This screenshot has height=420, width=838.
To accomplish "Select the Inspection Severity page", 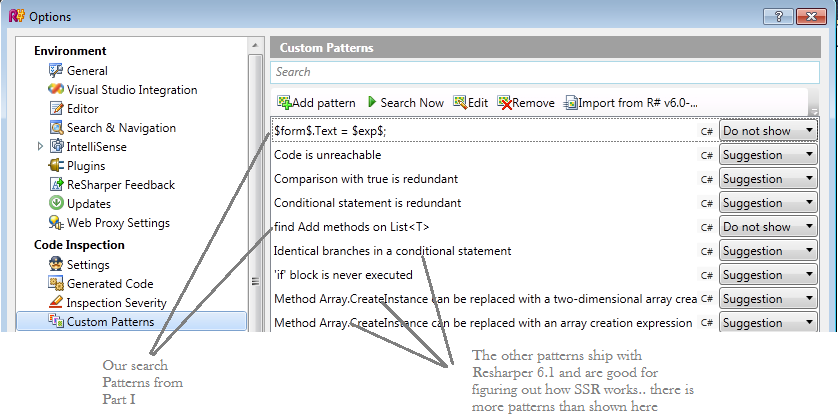I will 117,303.
